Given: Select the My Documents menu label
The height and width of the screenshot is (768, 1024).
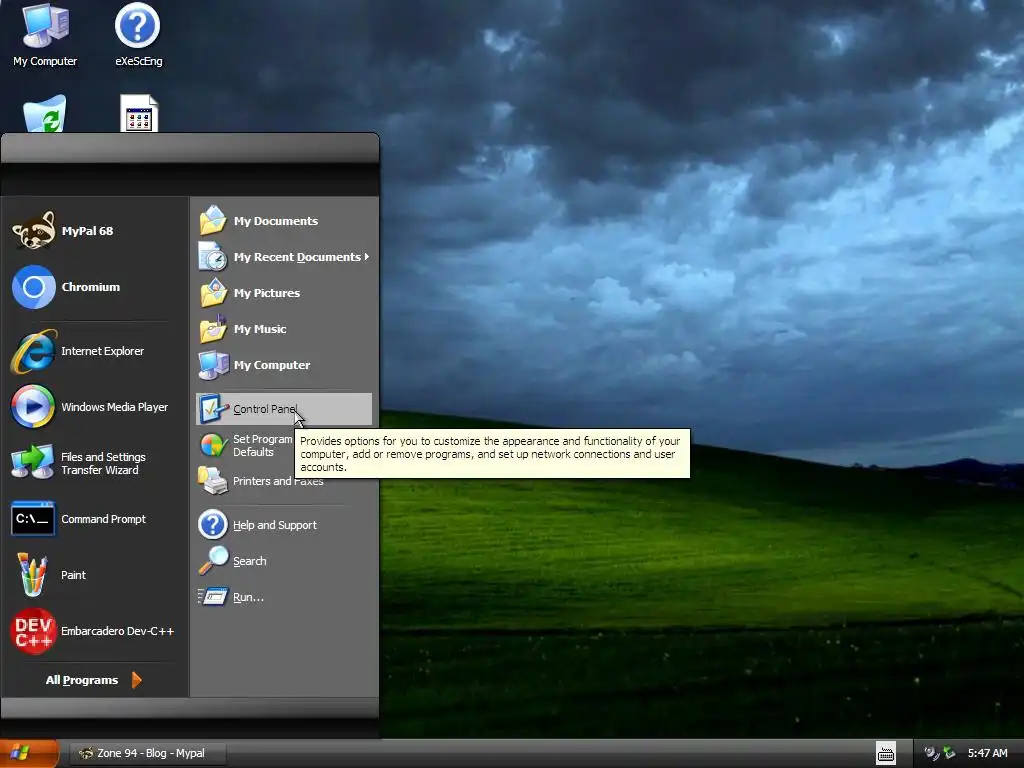Looking at the screenshot, I should 276,221.
